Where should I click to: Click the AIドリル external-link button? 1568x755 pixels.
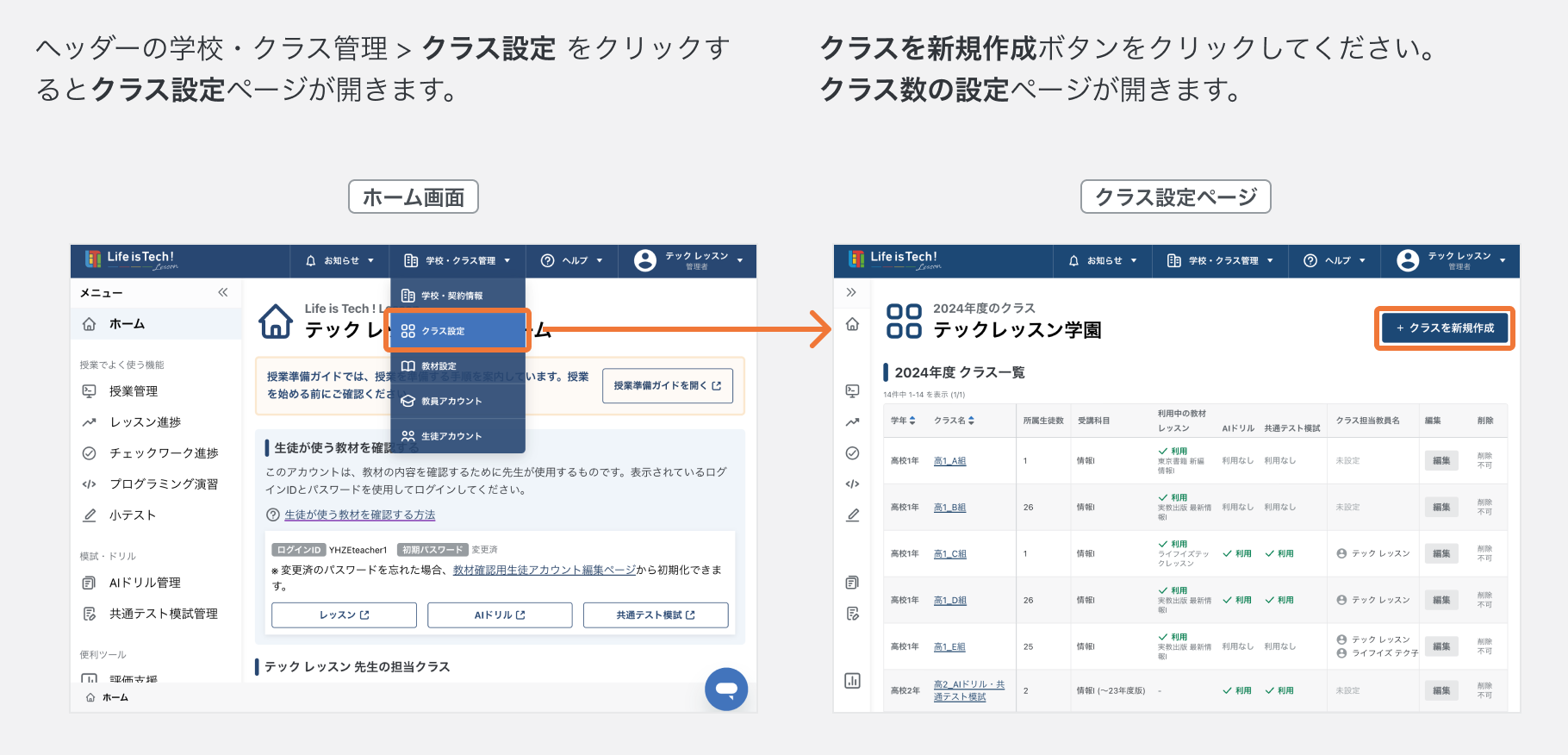click(500, 615)
